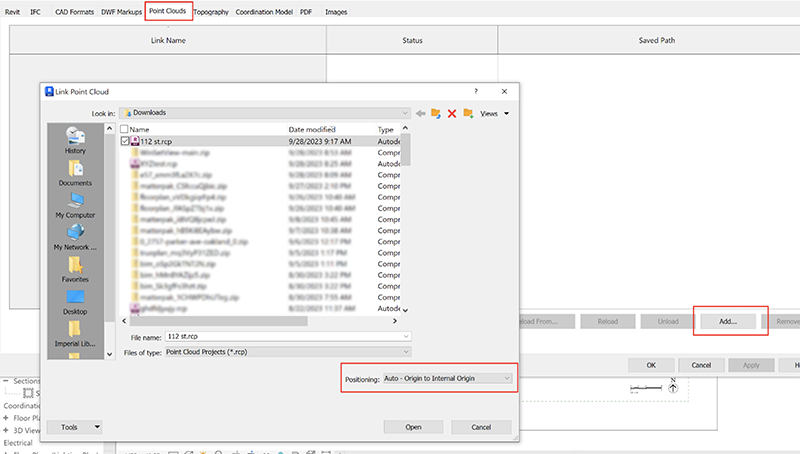Click the red X delete icon
The width and height of the screenshot is (800, 454).
(452, 113)
